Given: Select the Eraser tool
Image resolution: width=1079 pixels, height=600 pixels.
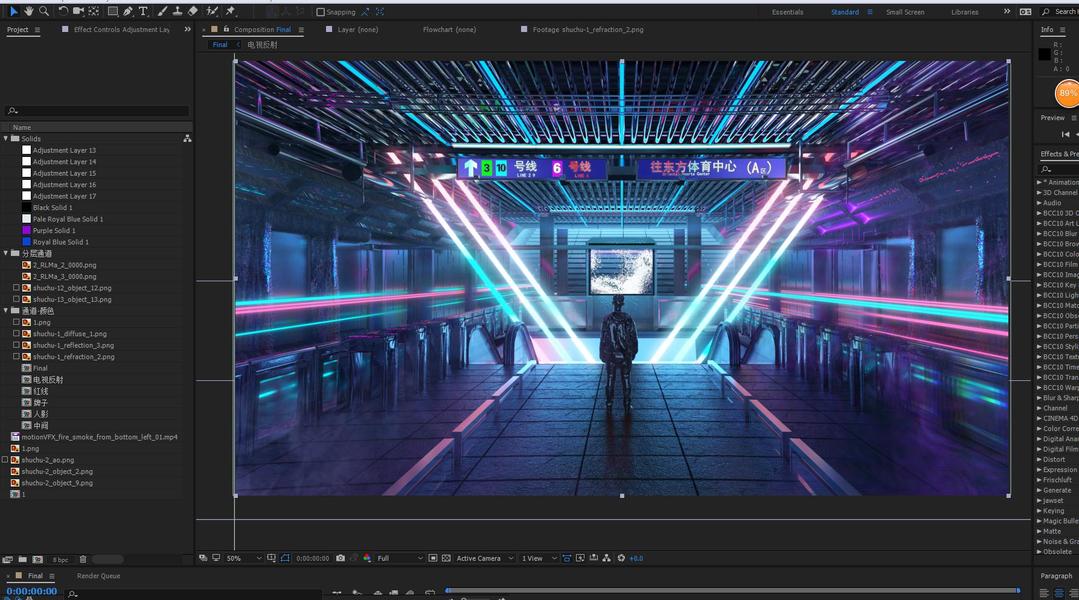Looking at the screenshot, I should pyautogui.click(x=193, y=11).
